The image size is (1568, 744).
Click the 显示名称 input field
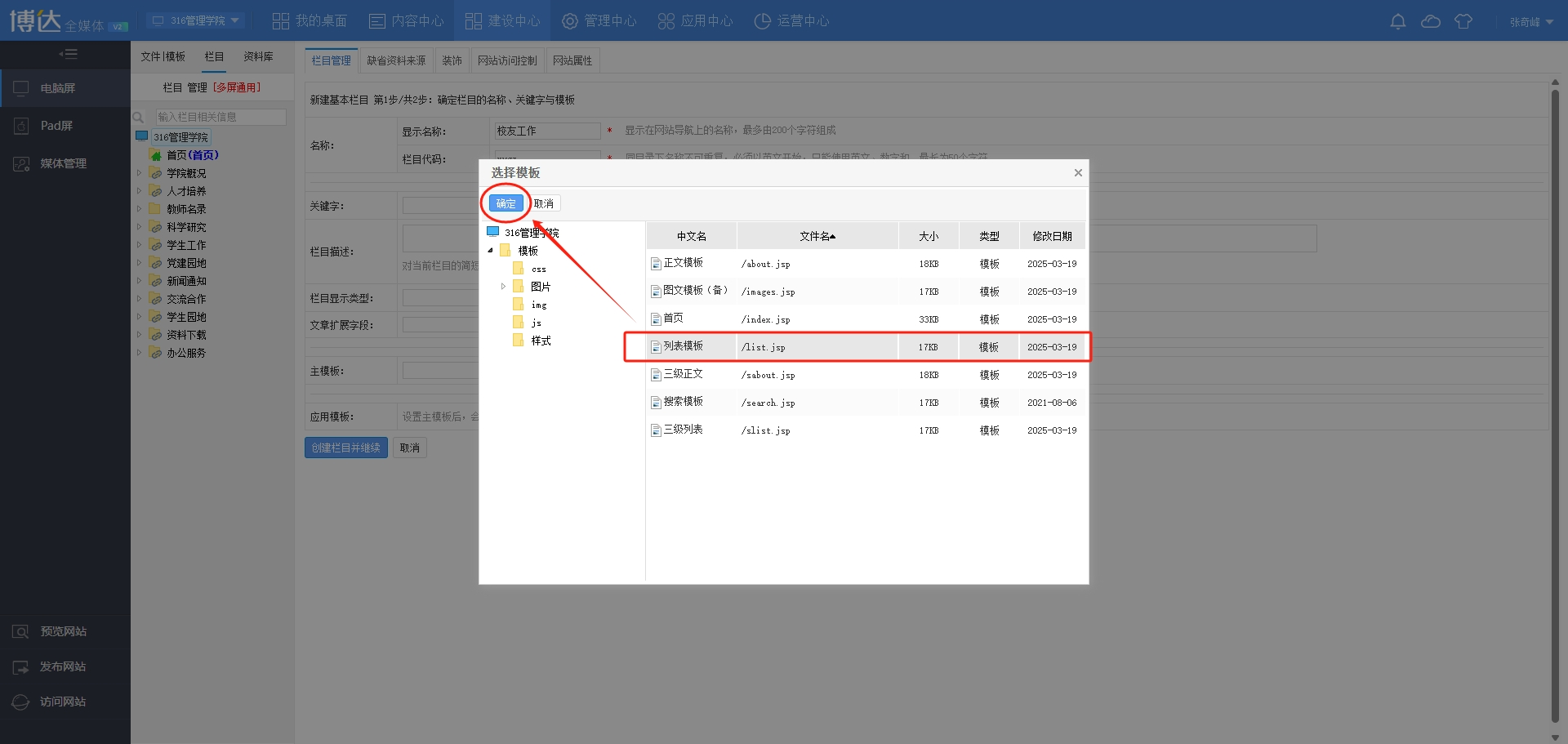[x=548, y=131]
